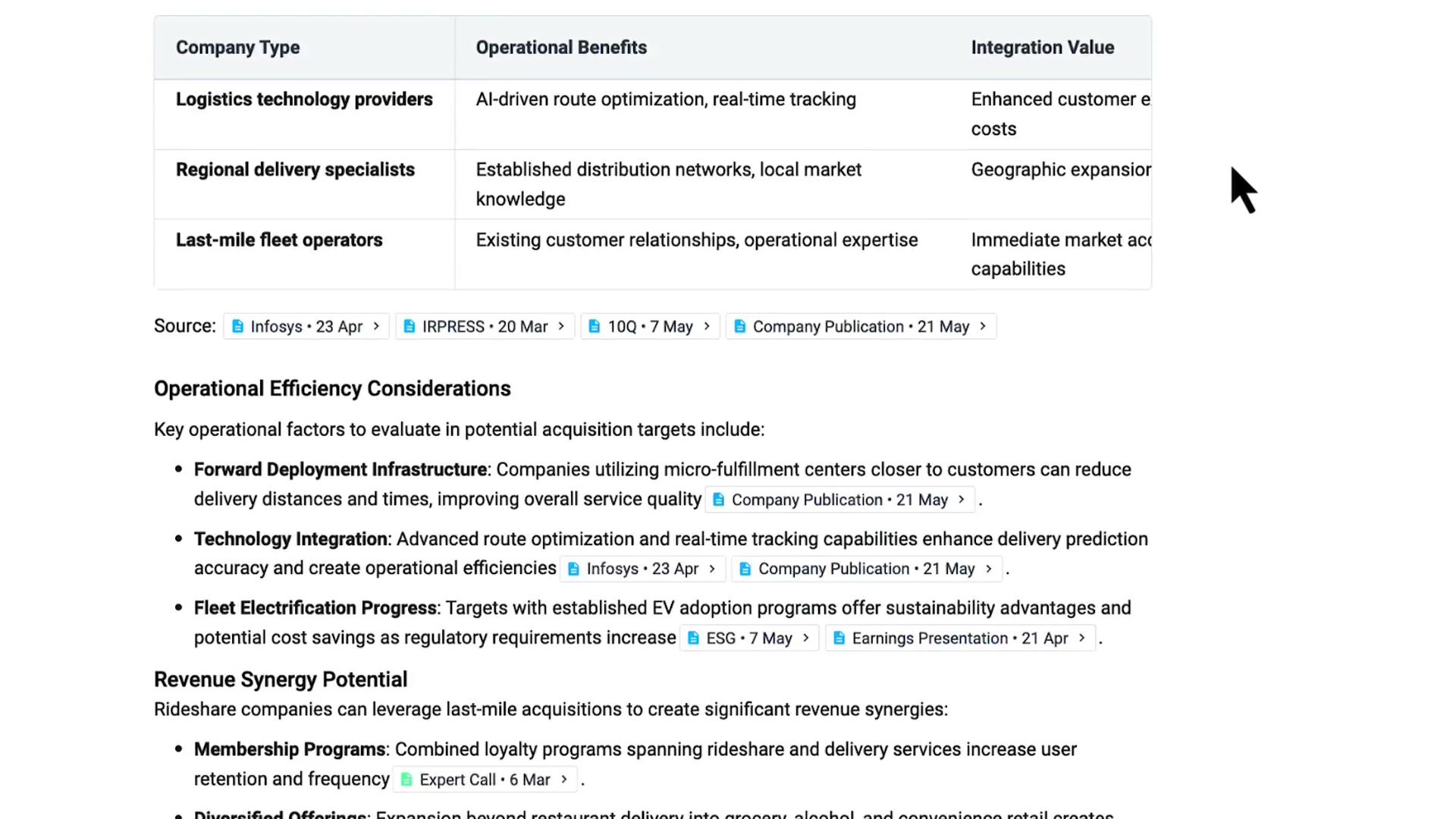Open the Company Publication citation under Forward Deployment
Viewport: 1456px width, 819px height.
(839, 500)
